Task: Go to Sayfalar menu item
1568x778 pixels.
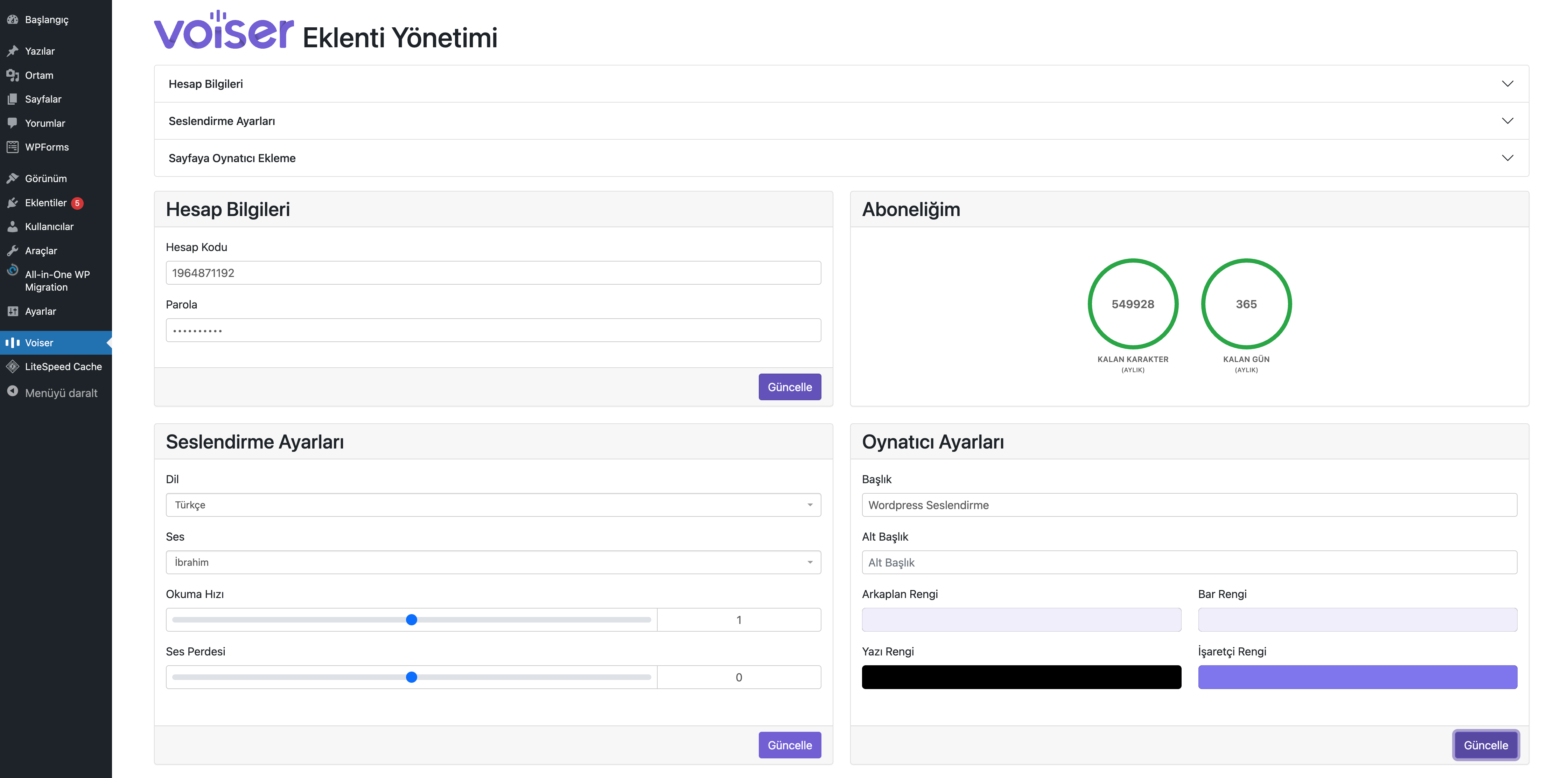Action: (x=43, y=99)
